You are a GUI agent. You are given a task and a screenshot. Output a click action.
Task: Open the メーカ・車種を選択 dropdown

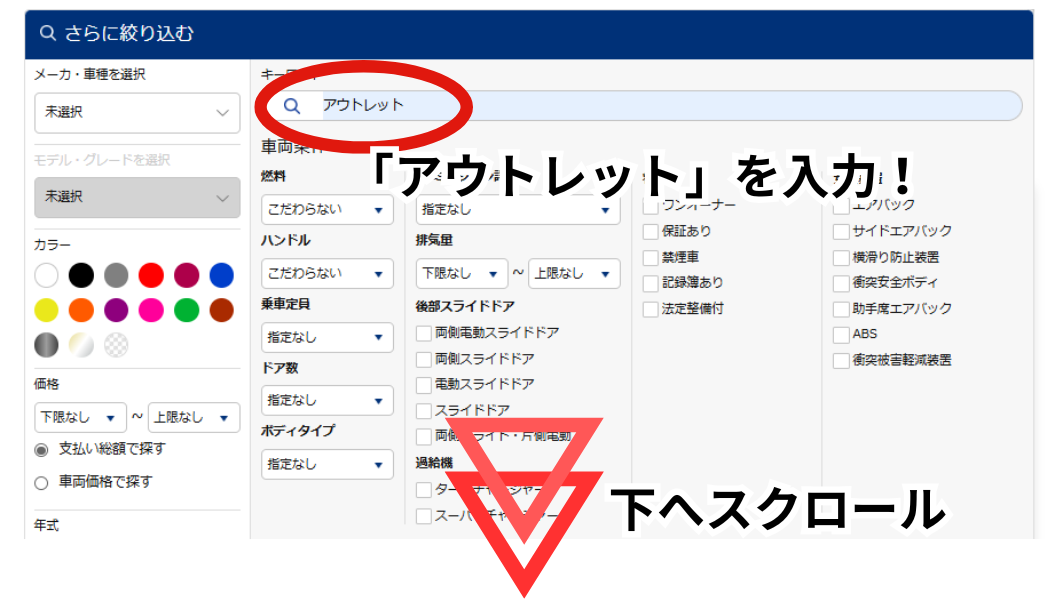coord(137,113)
